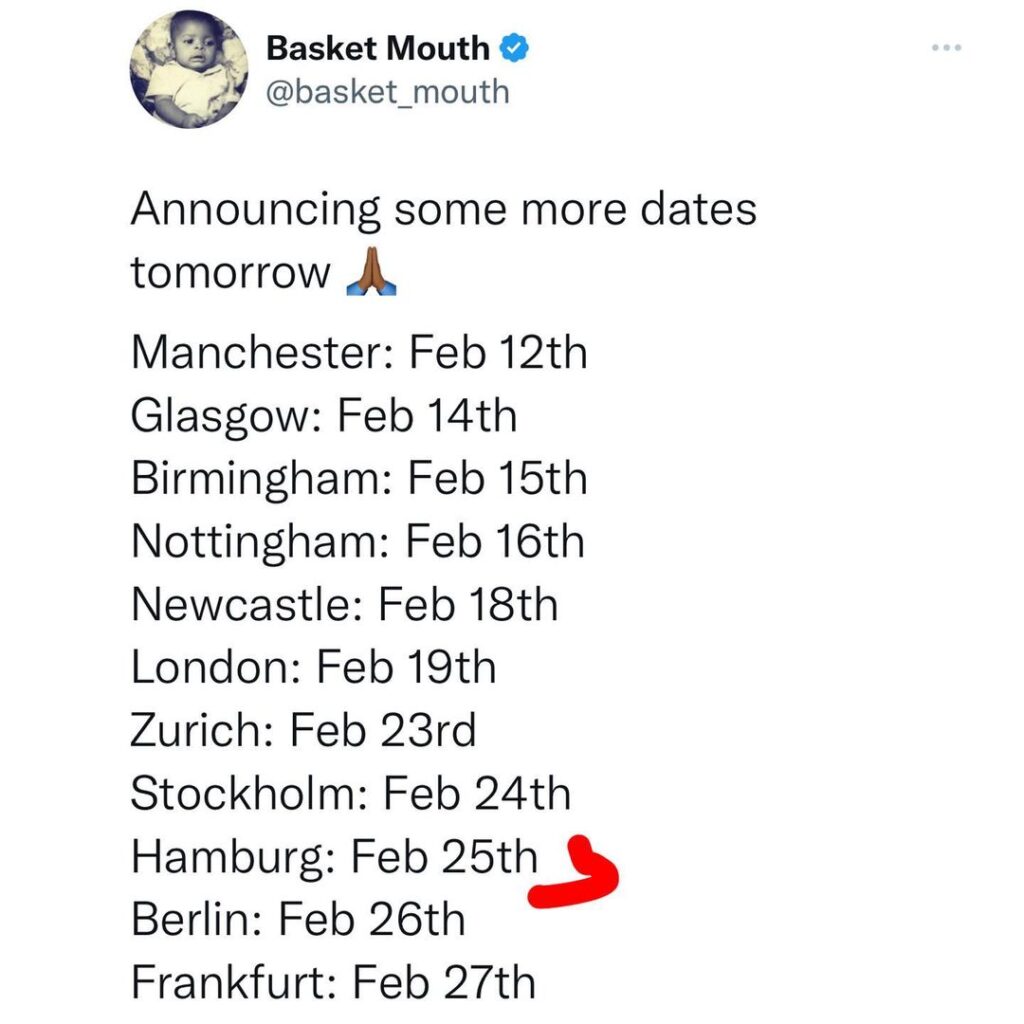Click the Stockholm: Feb 24th line

[x=350, y=794]
